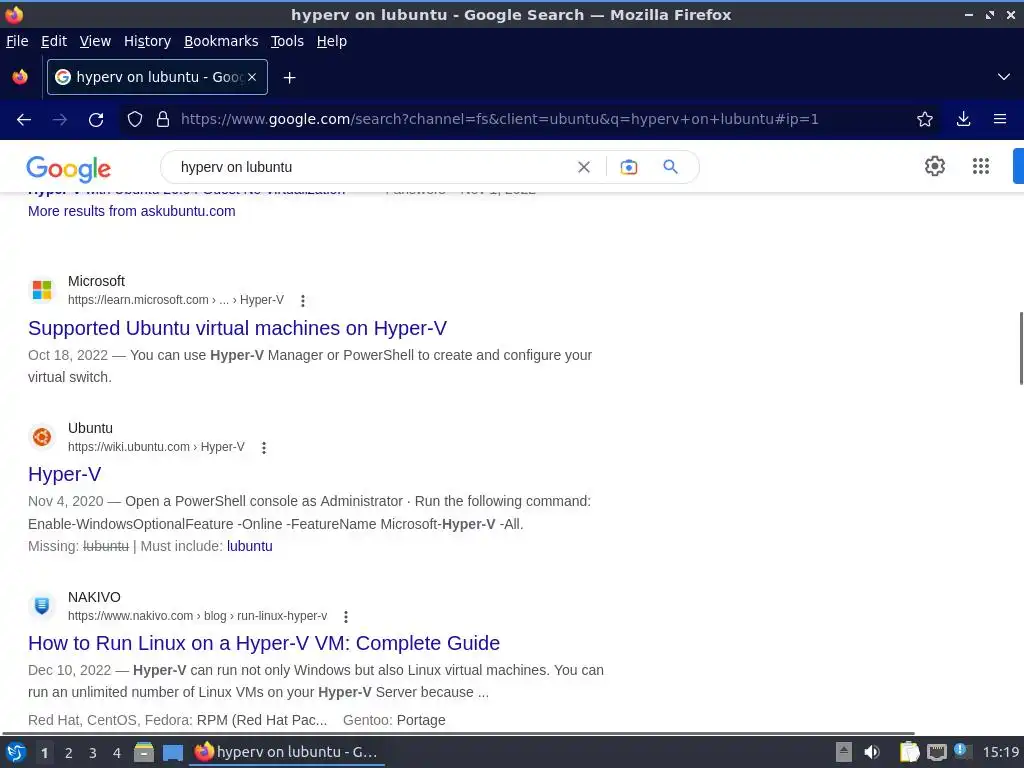This screenshot has width=1024, height=768.
Task: Click More results from askubuntu.com
Action: (131, 211)
